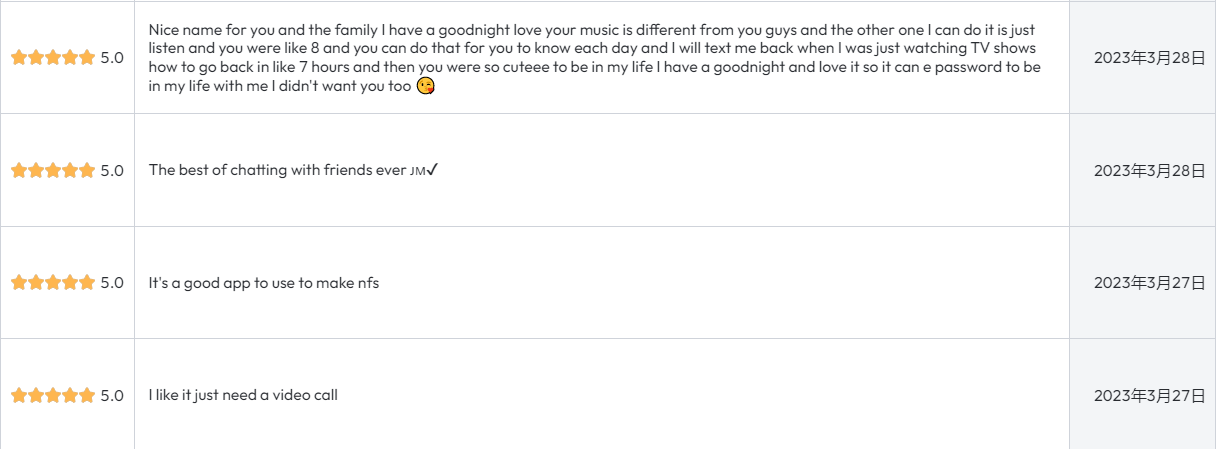Select the review "It's a good app to use to make nfs"

(x=264, y=283)
